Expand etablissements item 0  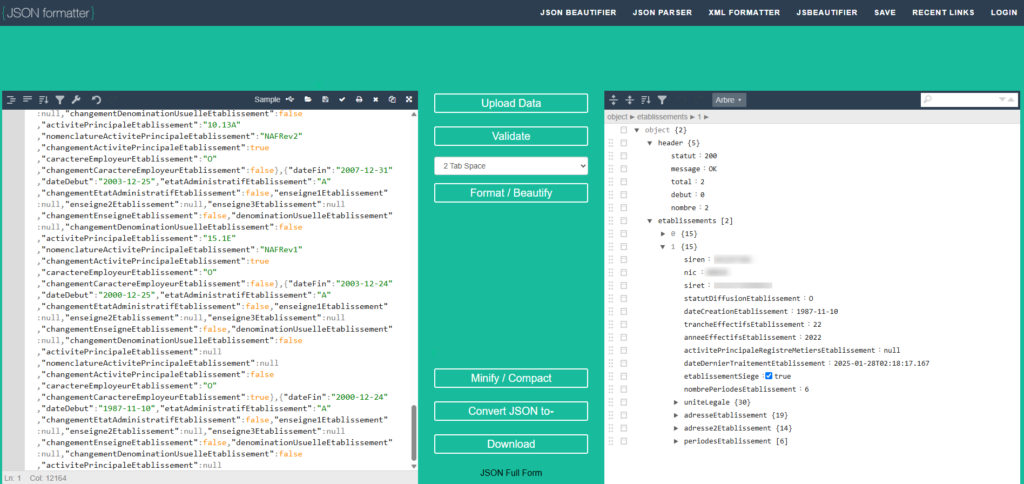[664, 234]
